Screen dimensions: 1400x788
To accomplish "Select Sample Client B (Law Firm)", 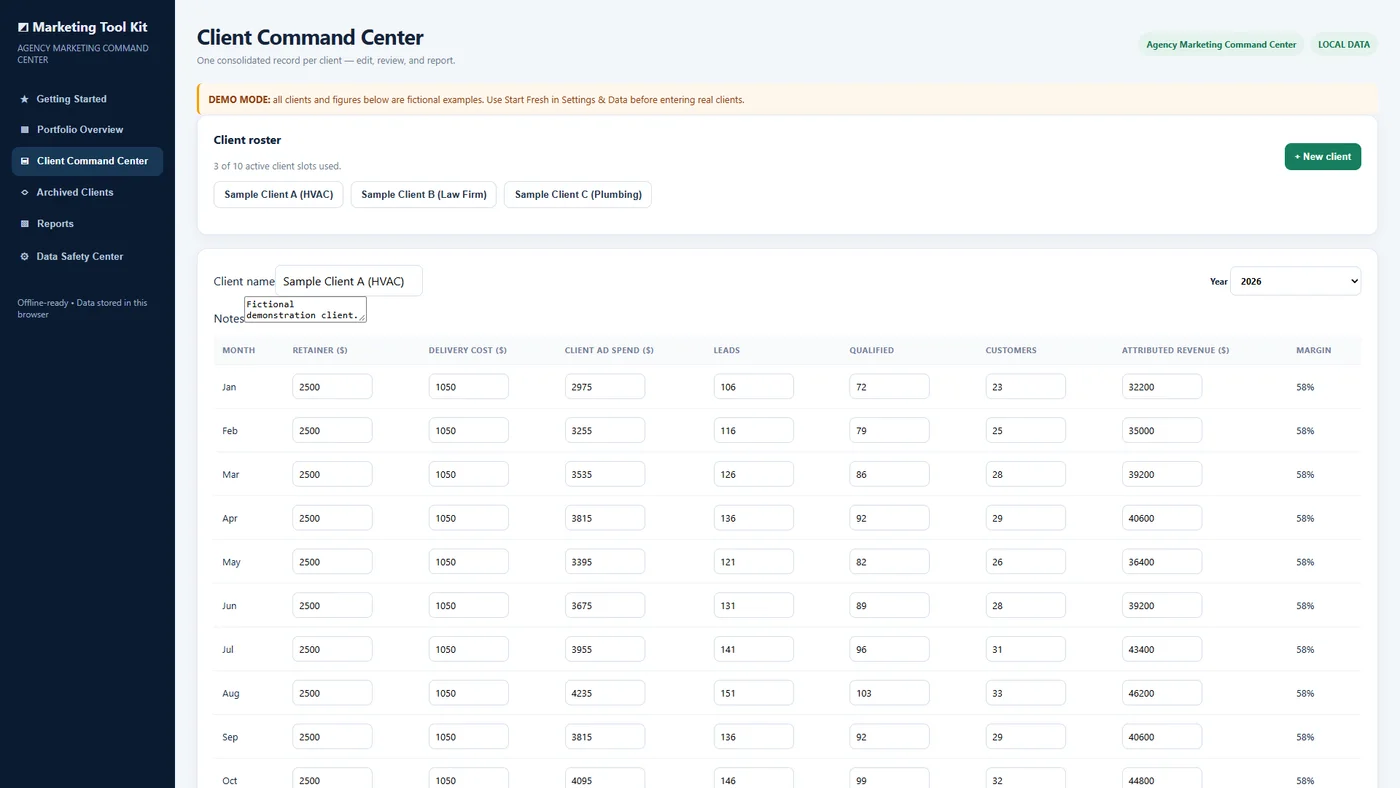I will tap(423, 194).
